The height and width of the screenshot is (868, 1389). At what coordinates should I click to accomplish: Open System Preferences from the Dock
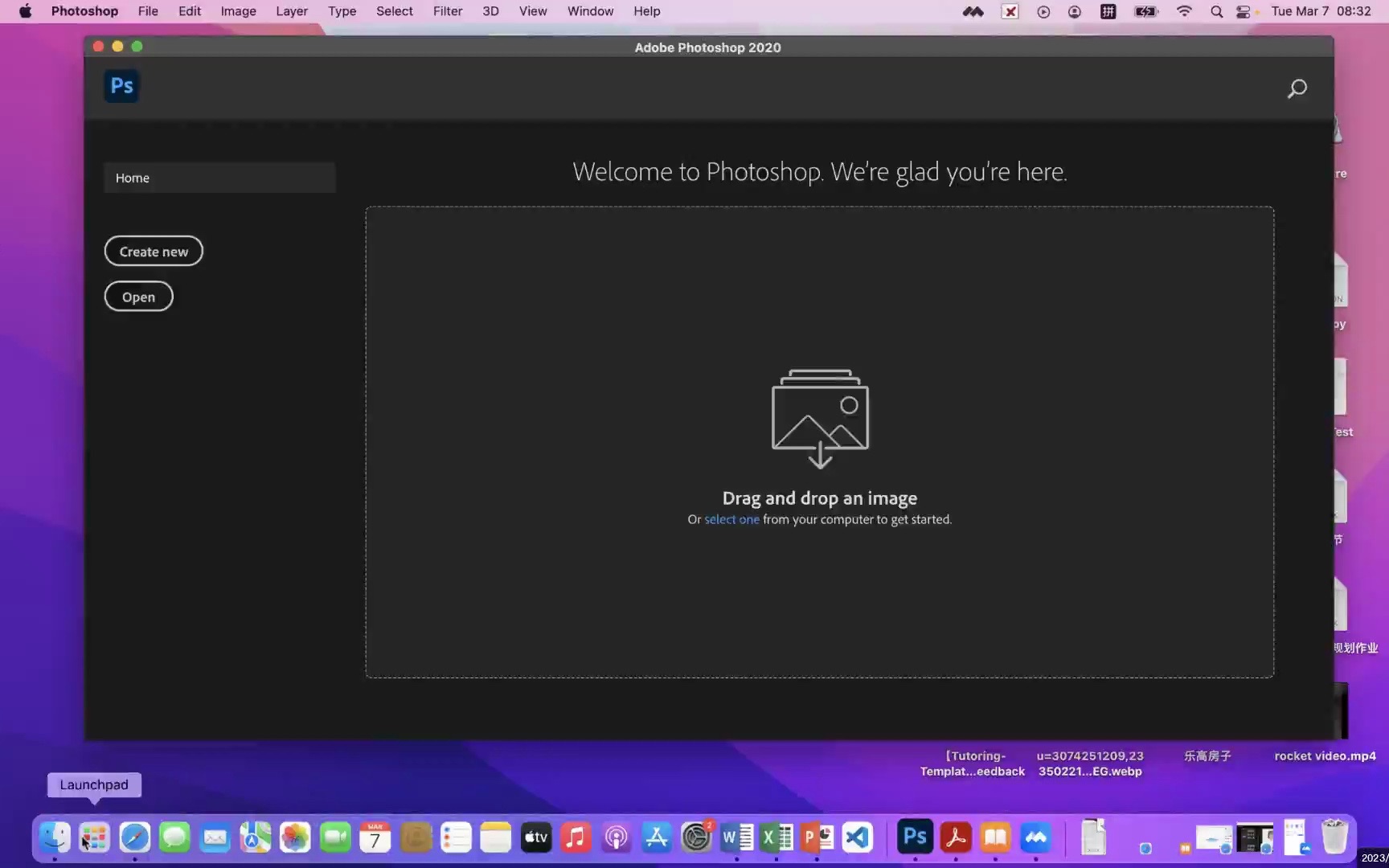point(697,837)
